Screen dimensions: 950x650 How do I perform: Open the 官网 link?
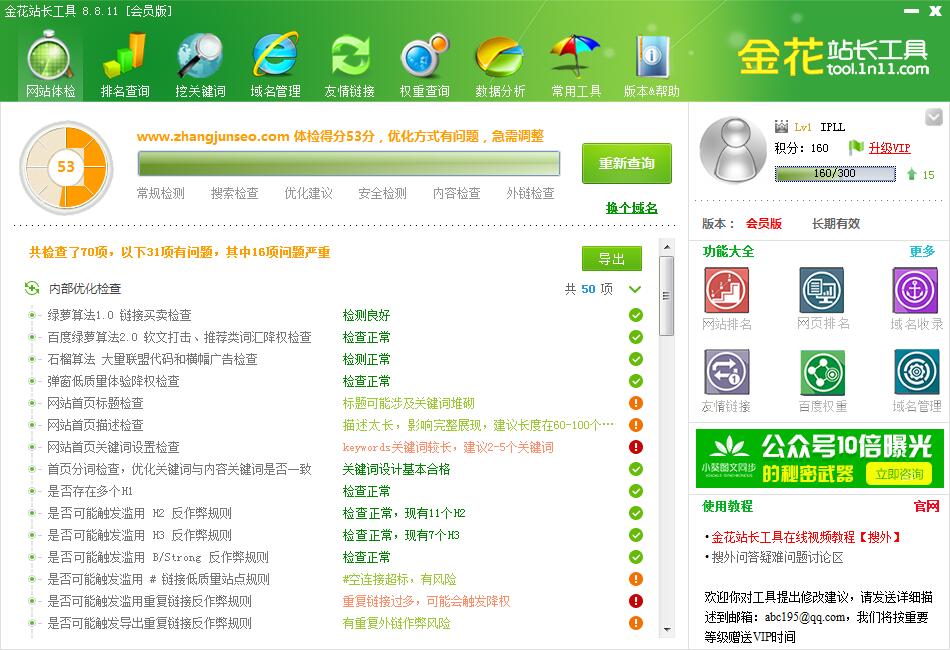(926, 506)
